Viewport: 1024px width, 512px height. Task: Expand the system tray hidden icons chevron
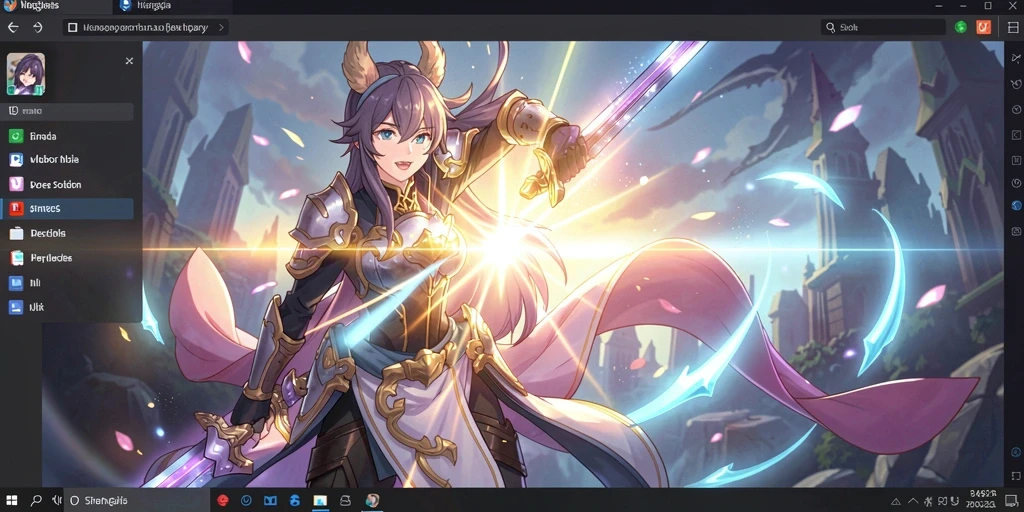click(913, 501)
